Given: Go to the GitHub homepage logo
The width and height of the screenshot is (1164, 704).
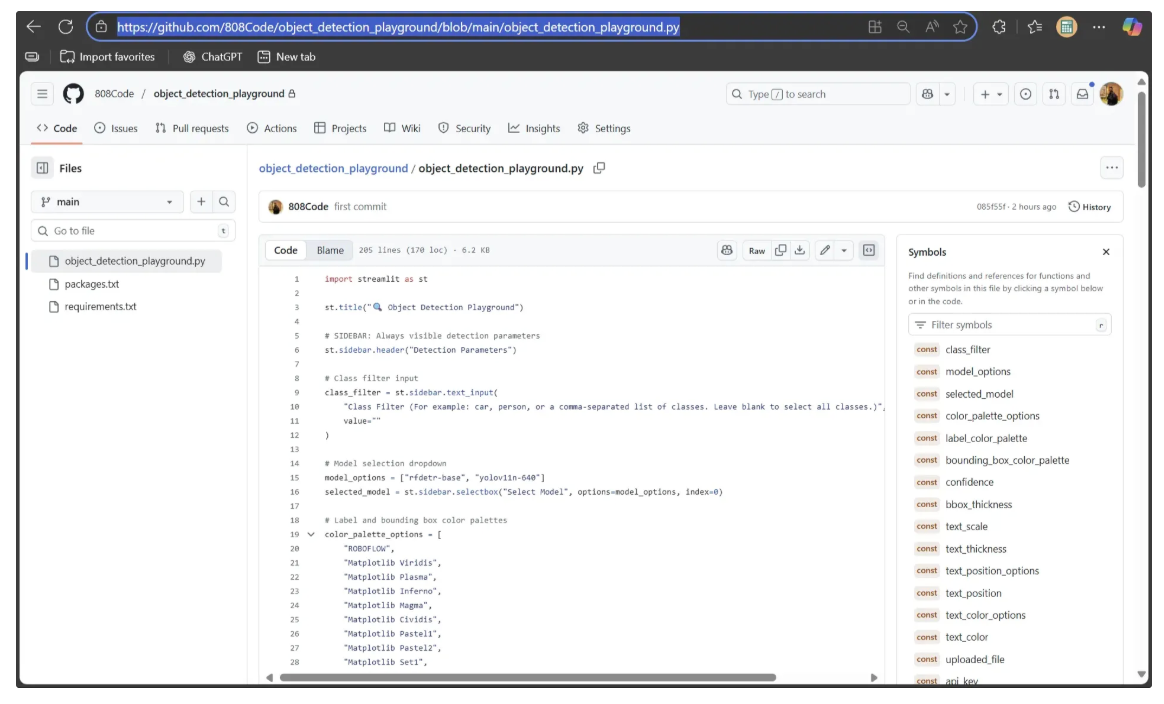Looking at the screenshot, I should [x=73, y=94].
